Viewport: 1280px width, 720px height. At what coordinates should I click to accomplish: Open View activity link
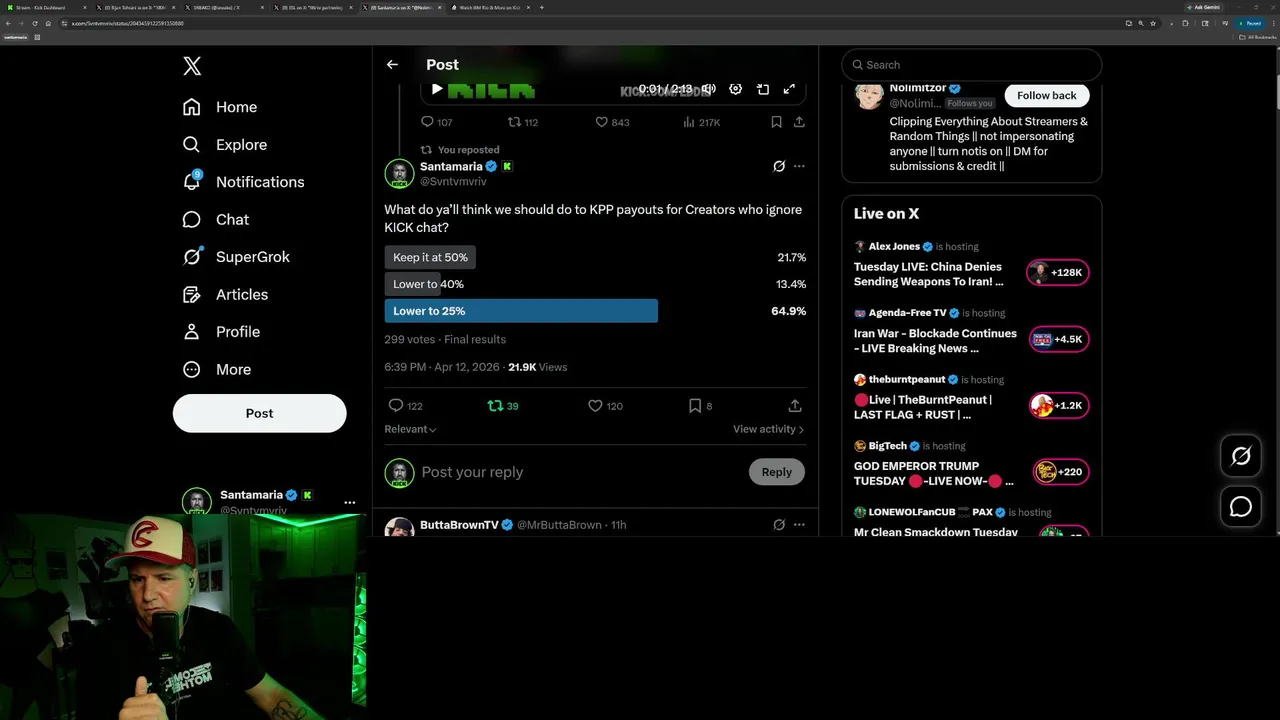click(768, 429)
